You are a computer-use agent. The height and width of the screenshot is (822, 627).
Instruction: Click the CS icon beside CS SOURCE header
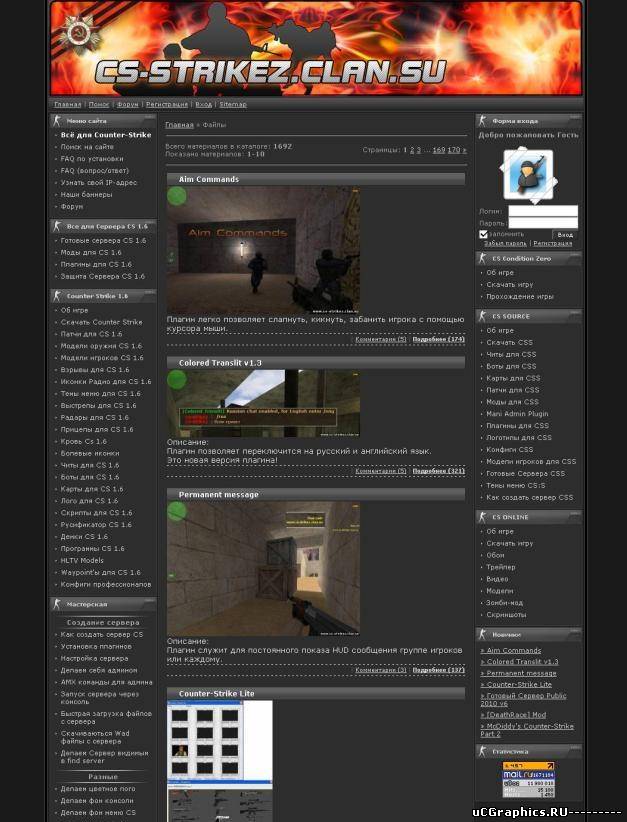tap(482, 316)
